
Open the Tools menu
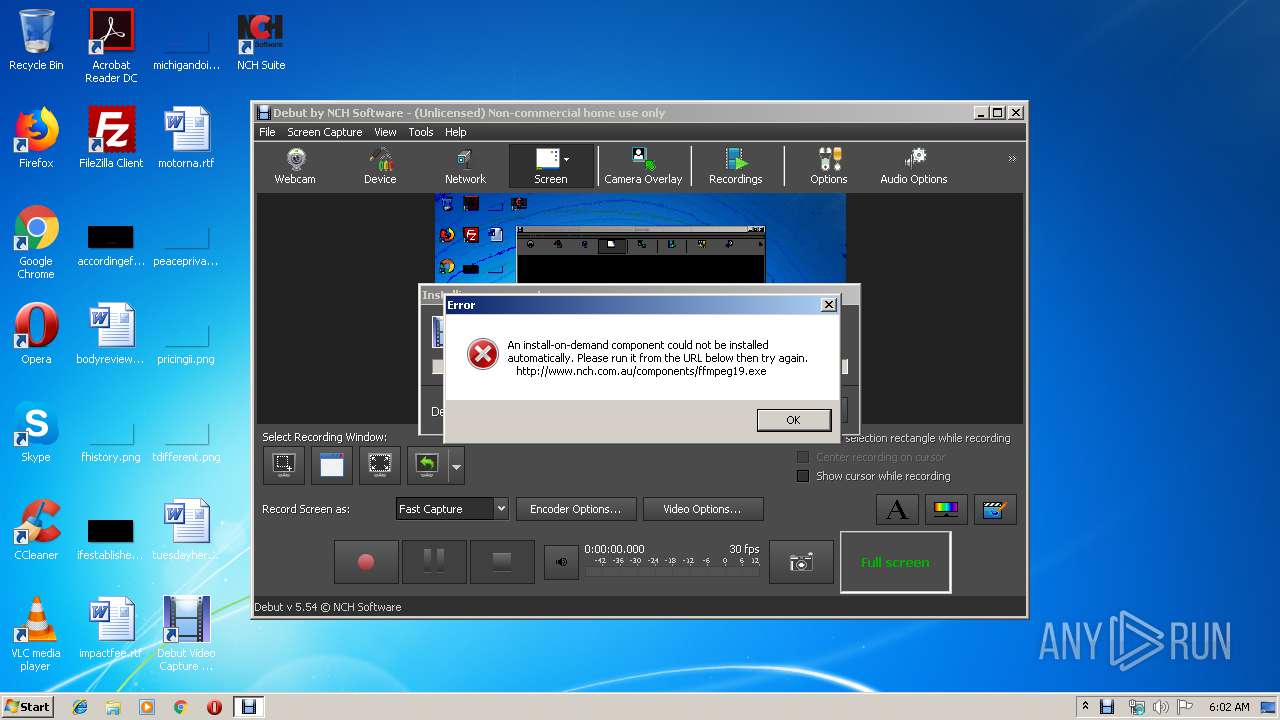click(421, 132)
